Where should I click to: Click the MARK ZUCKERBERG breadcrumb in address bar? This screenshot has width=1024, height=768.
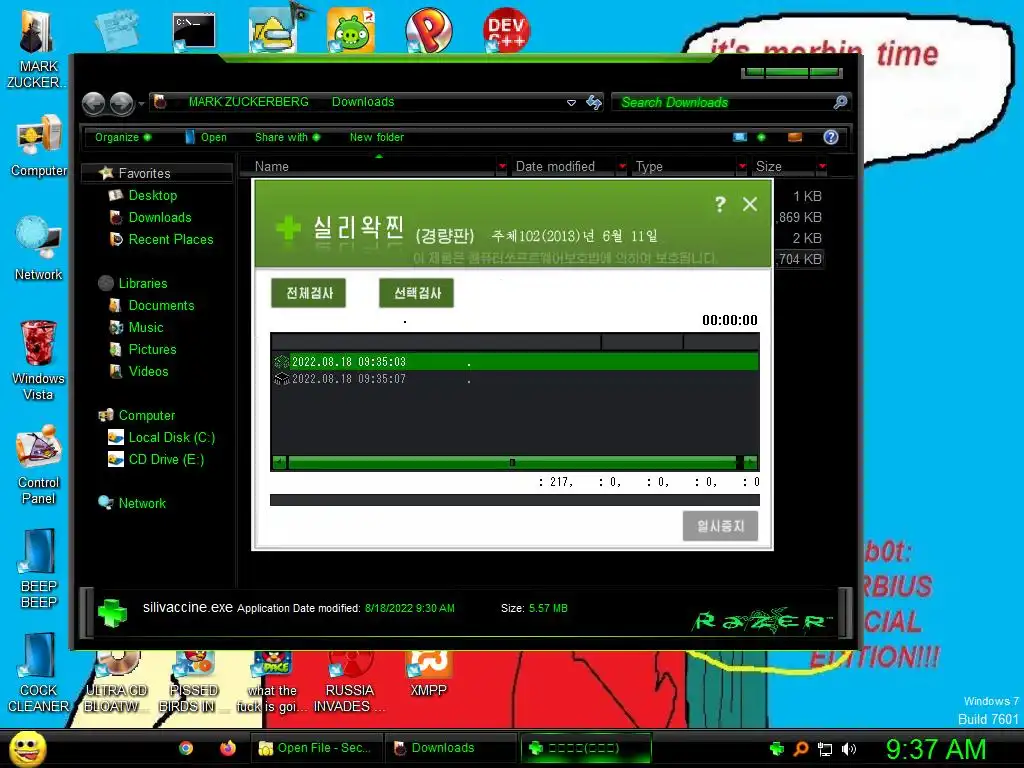[x=248, y=102]
